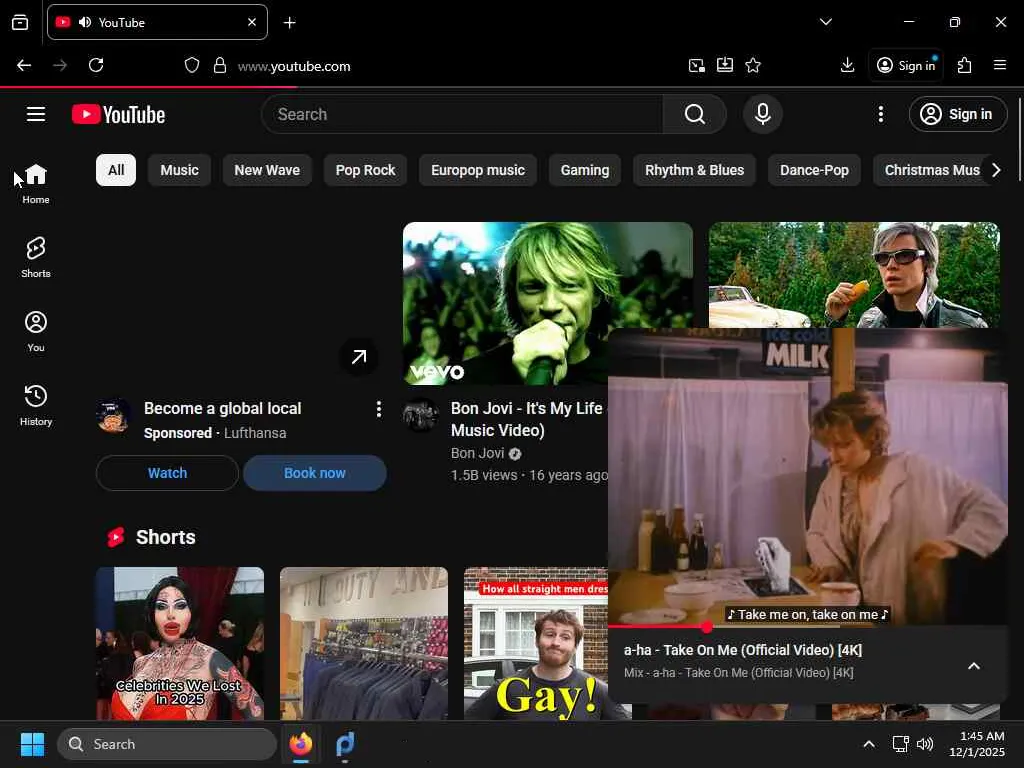
Task: Open Firefox extensions puzzle icon
Action: (965, 65)
